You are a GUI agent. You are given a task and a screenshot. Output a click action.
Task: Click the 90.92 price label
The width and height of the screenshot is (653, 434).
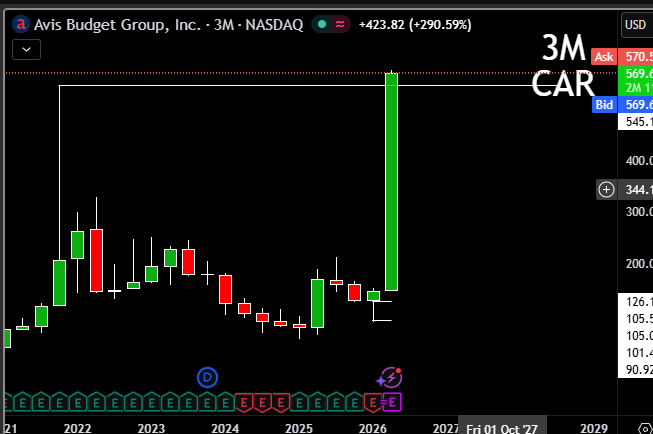pyautogui.click(x=638, y=369)
